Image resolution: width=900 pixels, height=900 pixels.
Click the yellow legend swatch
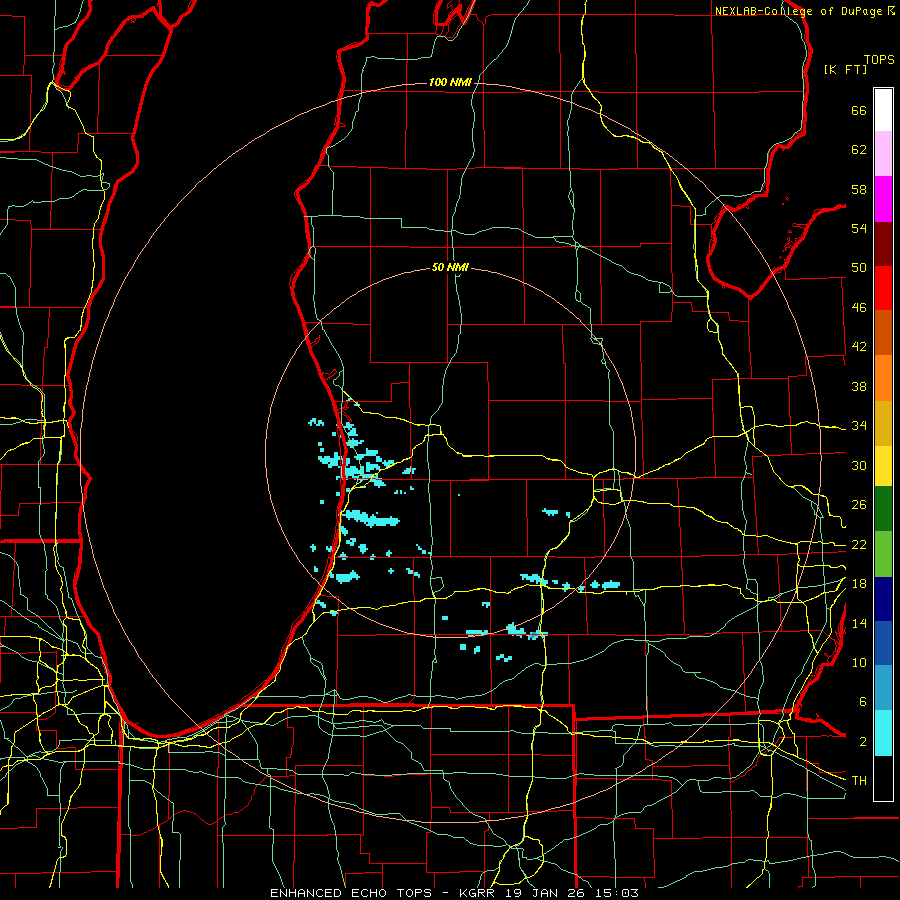click(x=883, y=466)
